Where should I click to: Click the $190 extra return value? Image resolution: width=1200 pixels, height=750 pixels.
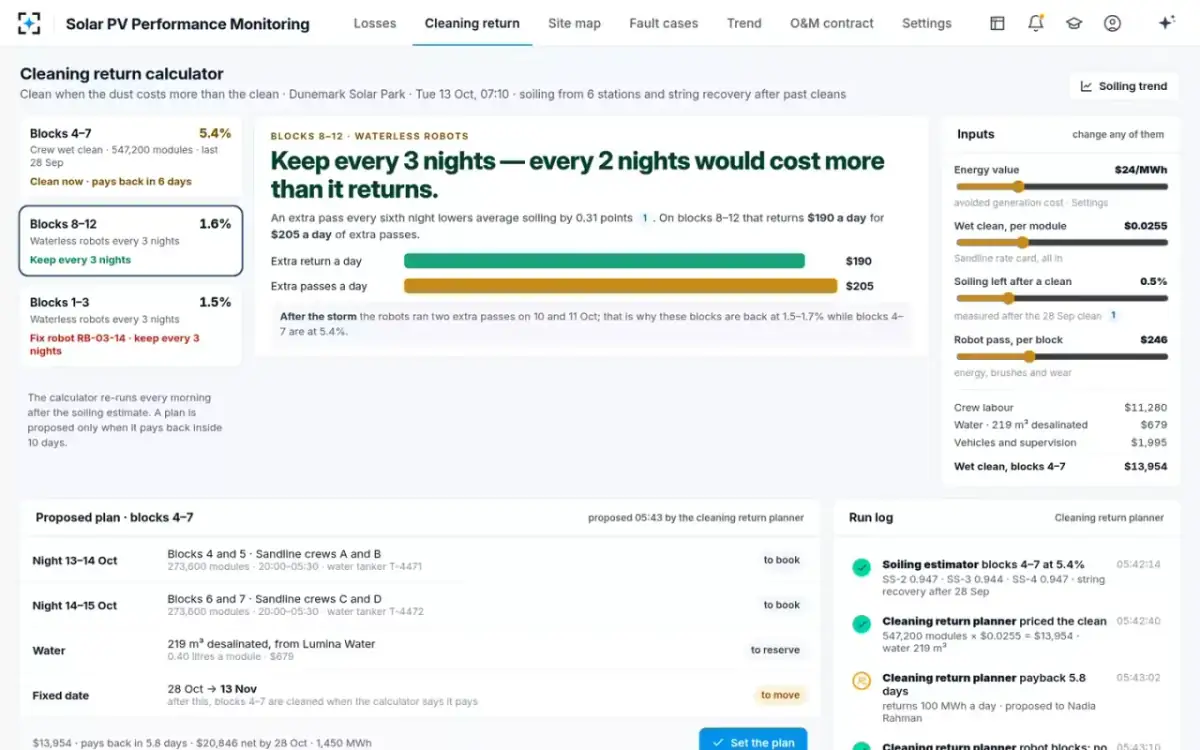coord(859,261)
